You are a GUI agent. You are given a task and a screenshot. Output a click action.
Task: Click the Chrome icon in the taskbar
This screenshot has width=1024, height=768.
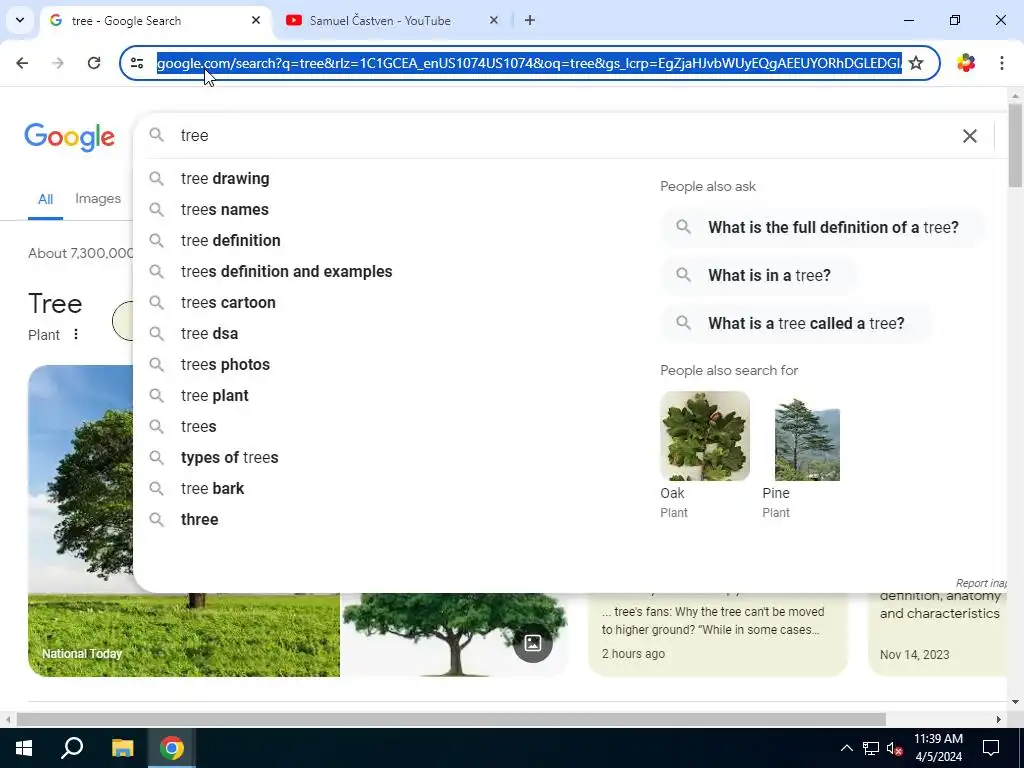click(x=172, y=748)
